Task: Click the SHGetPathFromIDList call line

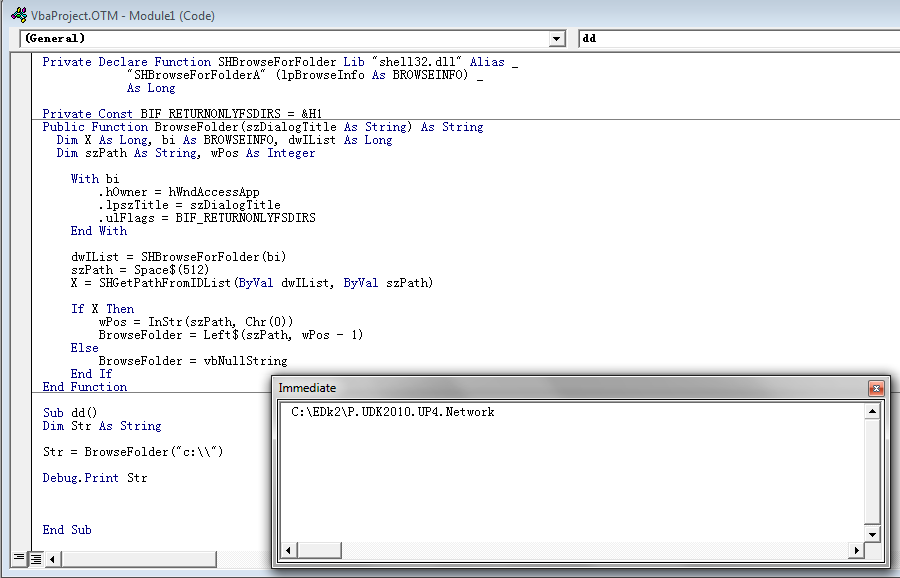Action: (x=252, y=283)
